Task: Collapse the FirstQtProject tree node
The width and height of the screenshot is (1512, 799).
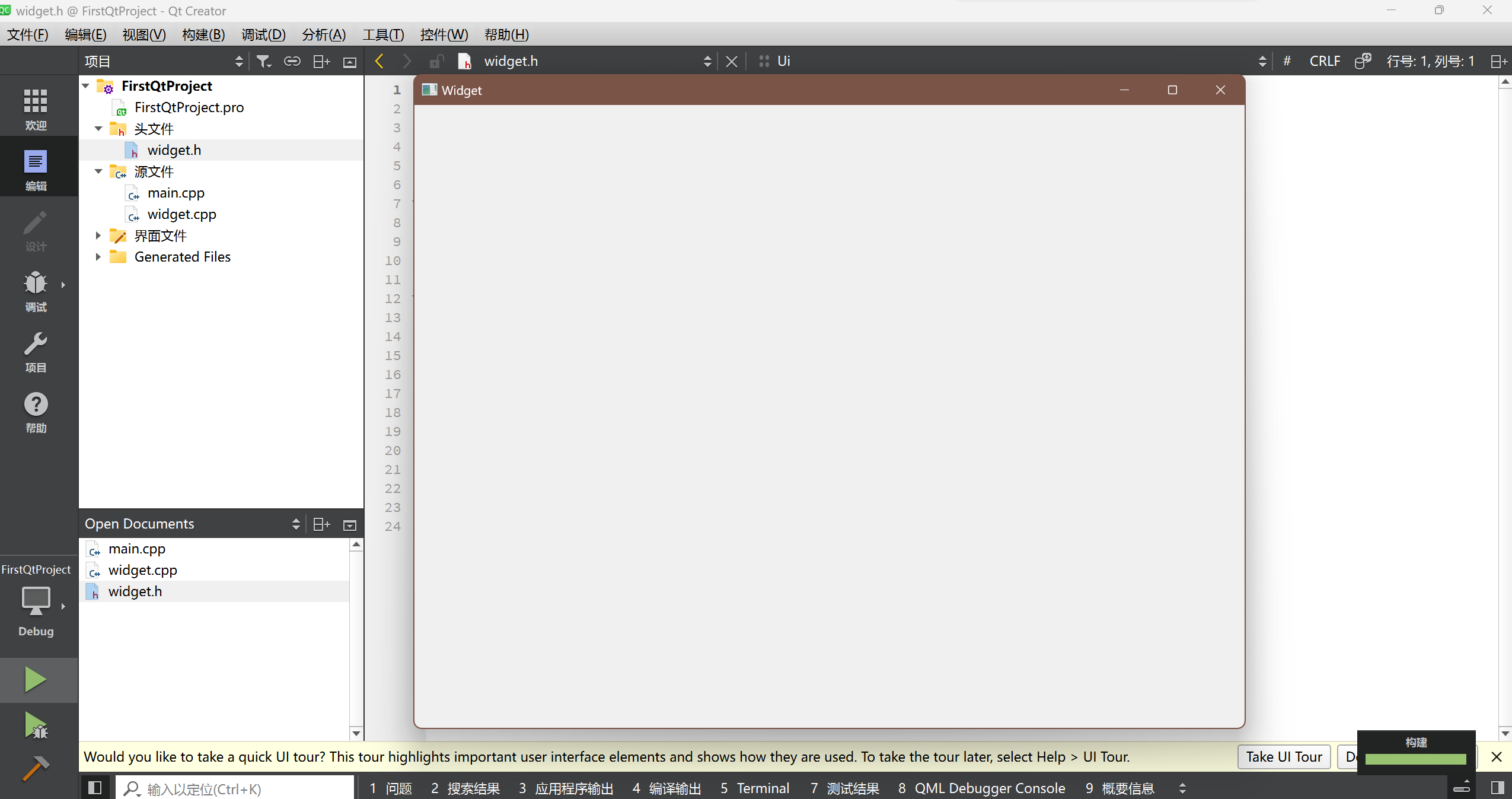Action: click(86, 86)
